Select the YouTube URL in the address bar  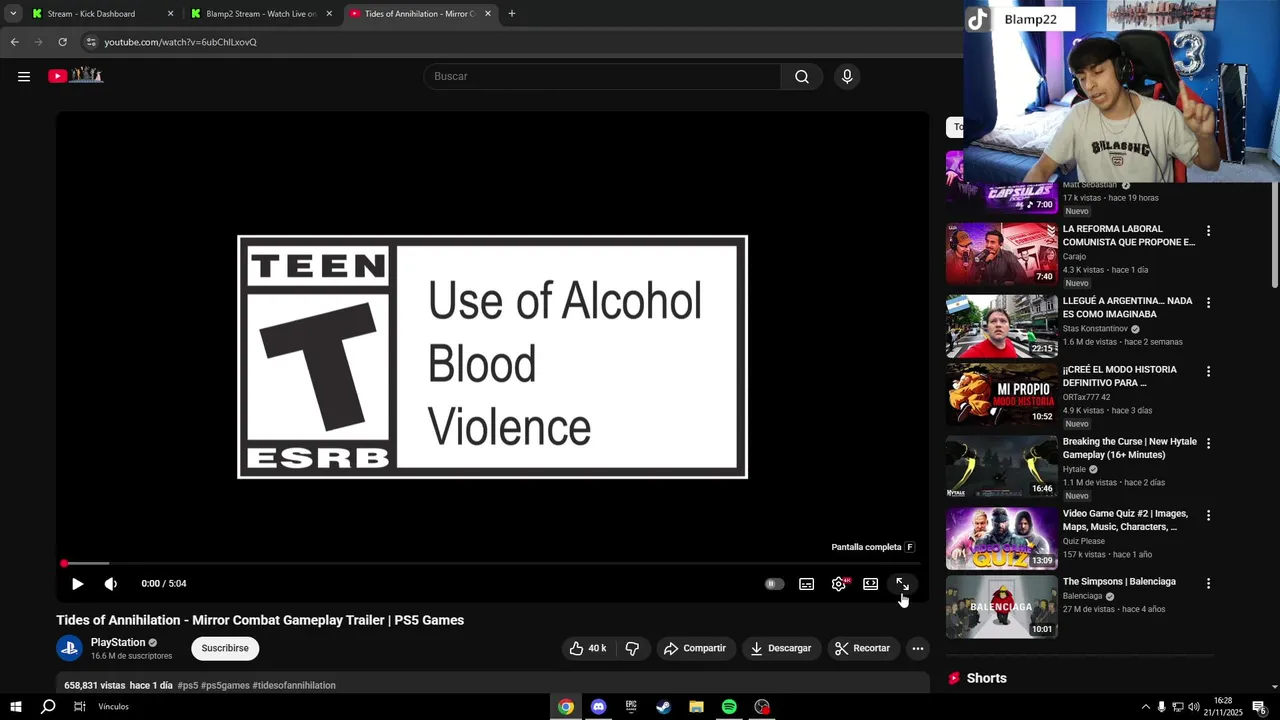click(x=181, y=42)
